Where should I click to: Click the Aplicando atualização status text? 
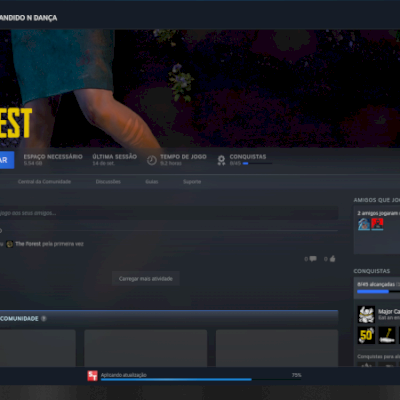click(124, 375)
